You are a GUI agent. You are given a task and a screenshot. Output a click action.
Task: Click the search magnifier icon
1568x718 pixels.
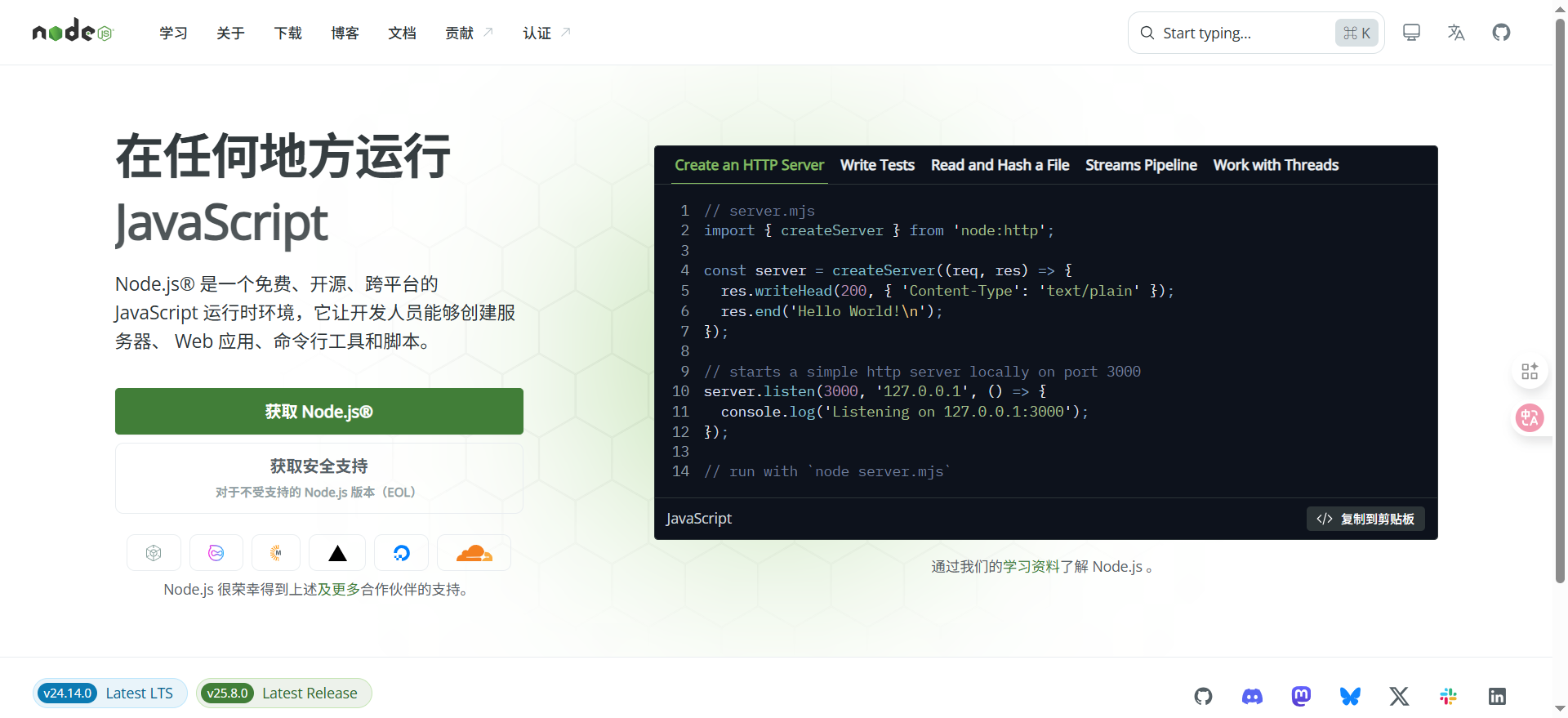[1147, 33]
